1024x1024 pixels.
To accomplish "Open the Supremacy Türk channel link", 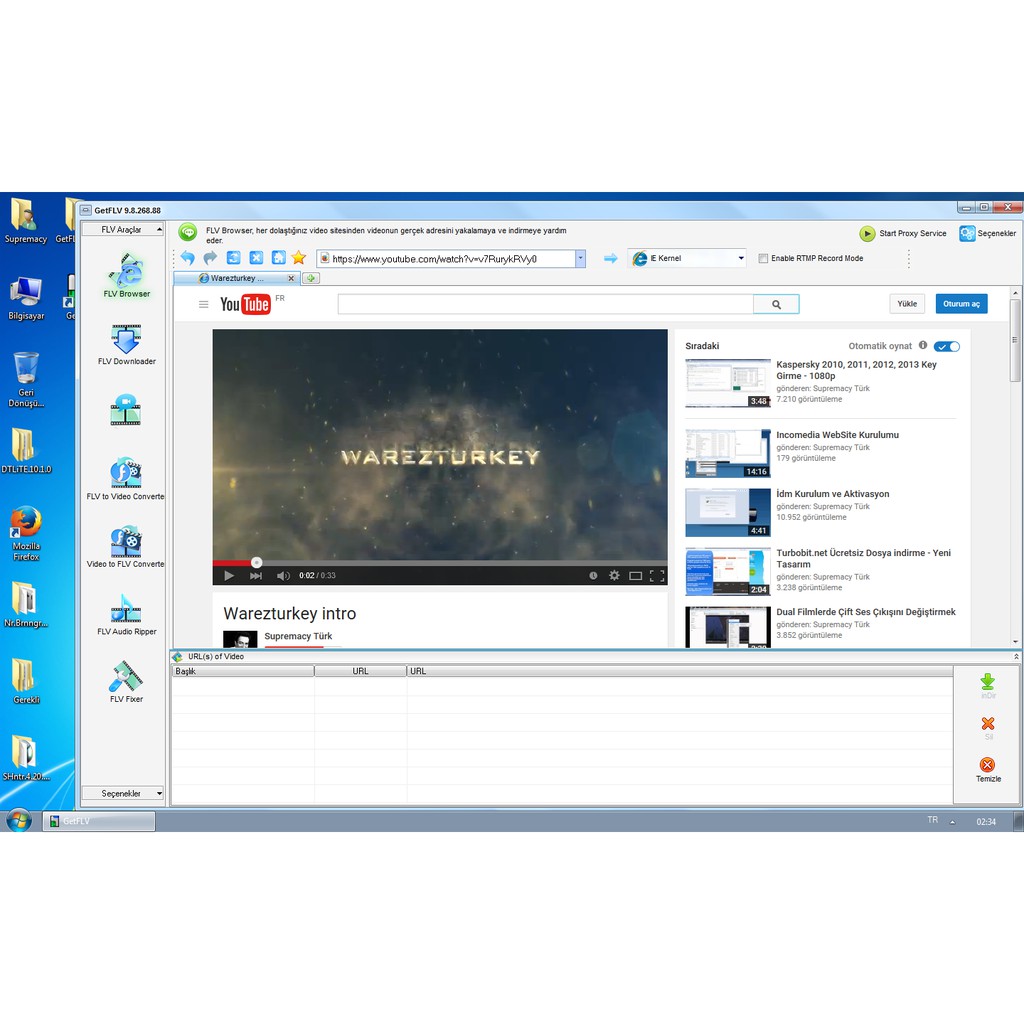I will pyautogui.click(x=298, y=636).
